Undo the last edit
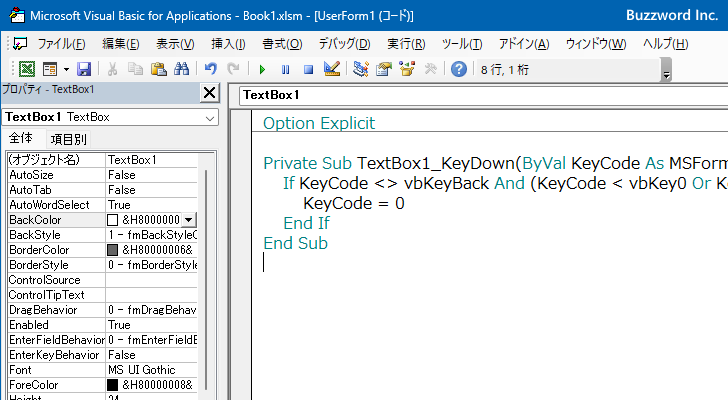The image size is (728, 400). tap(210, 69)
